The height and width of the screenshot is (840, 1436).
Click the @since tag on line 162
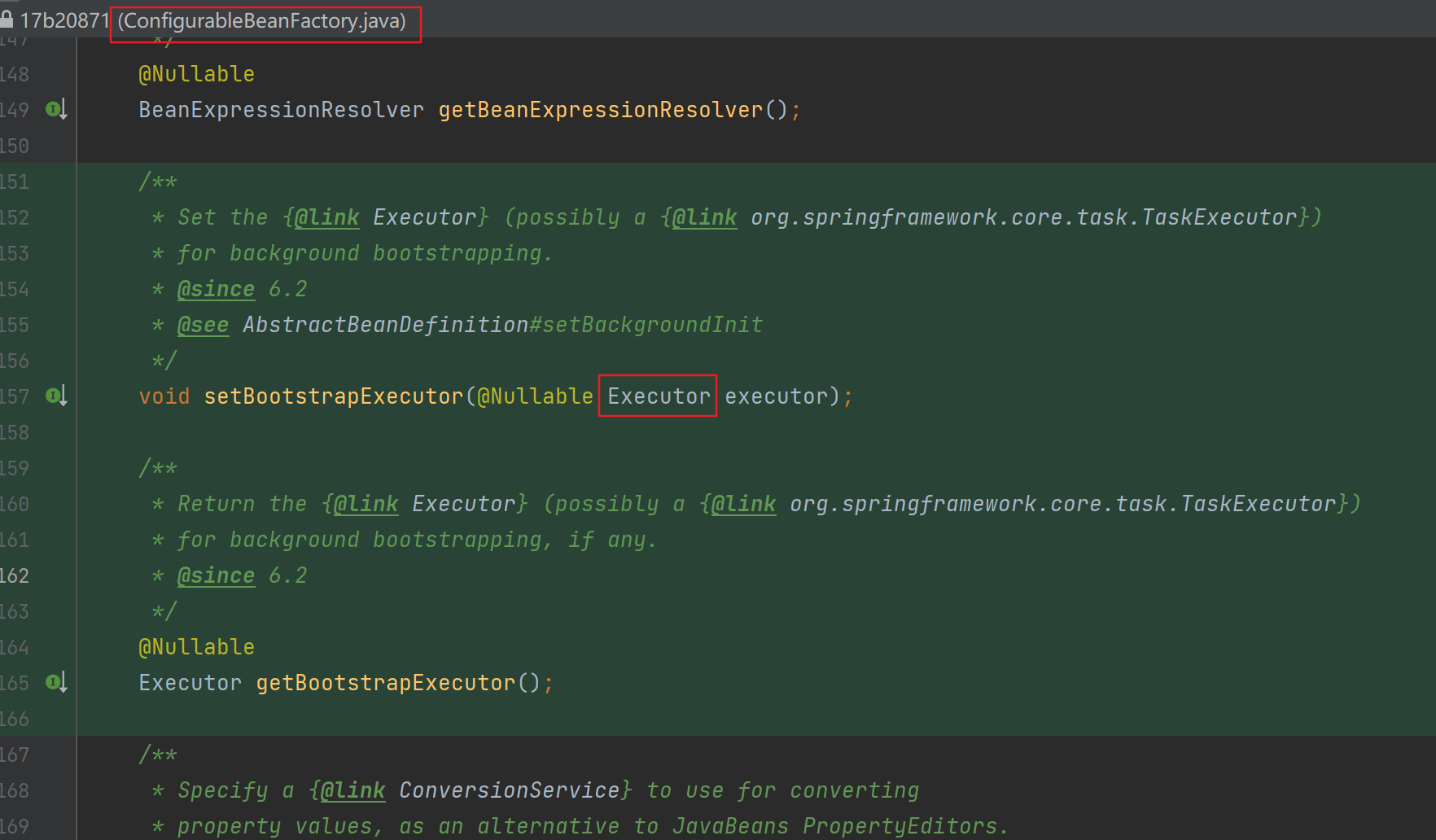pos(216,575)
